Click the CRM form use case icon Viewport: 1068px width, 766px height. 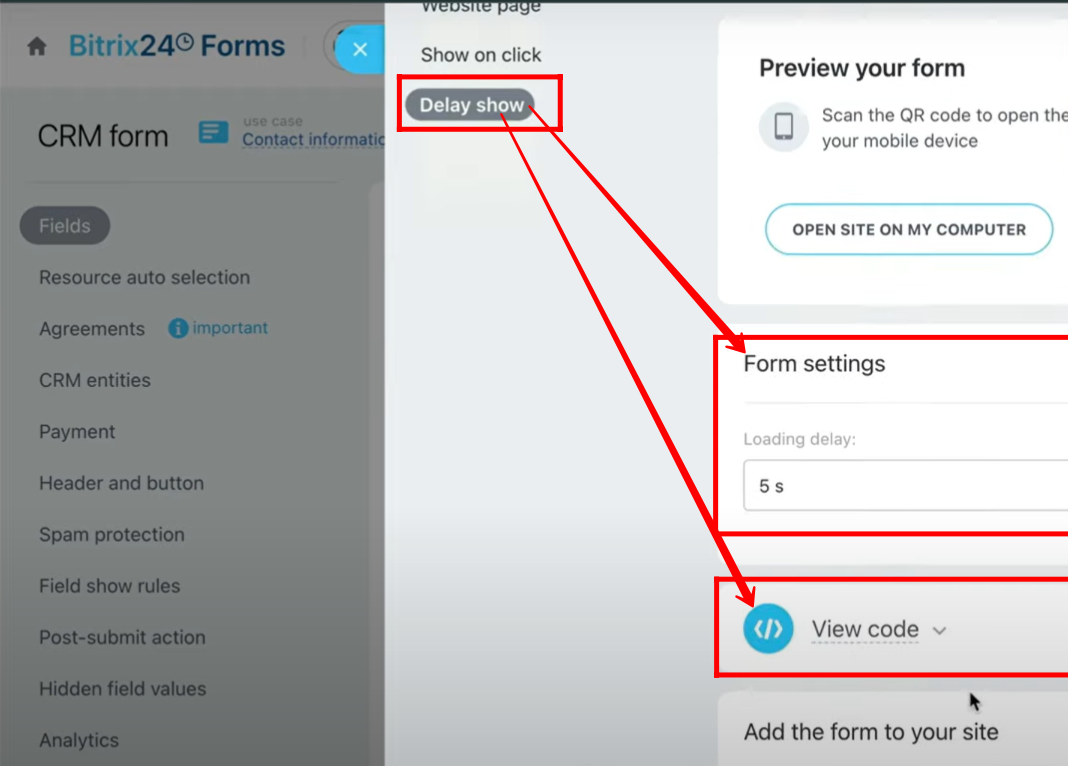(x=213, y=131)
